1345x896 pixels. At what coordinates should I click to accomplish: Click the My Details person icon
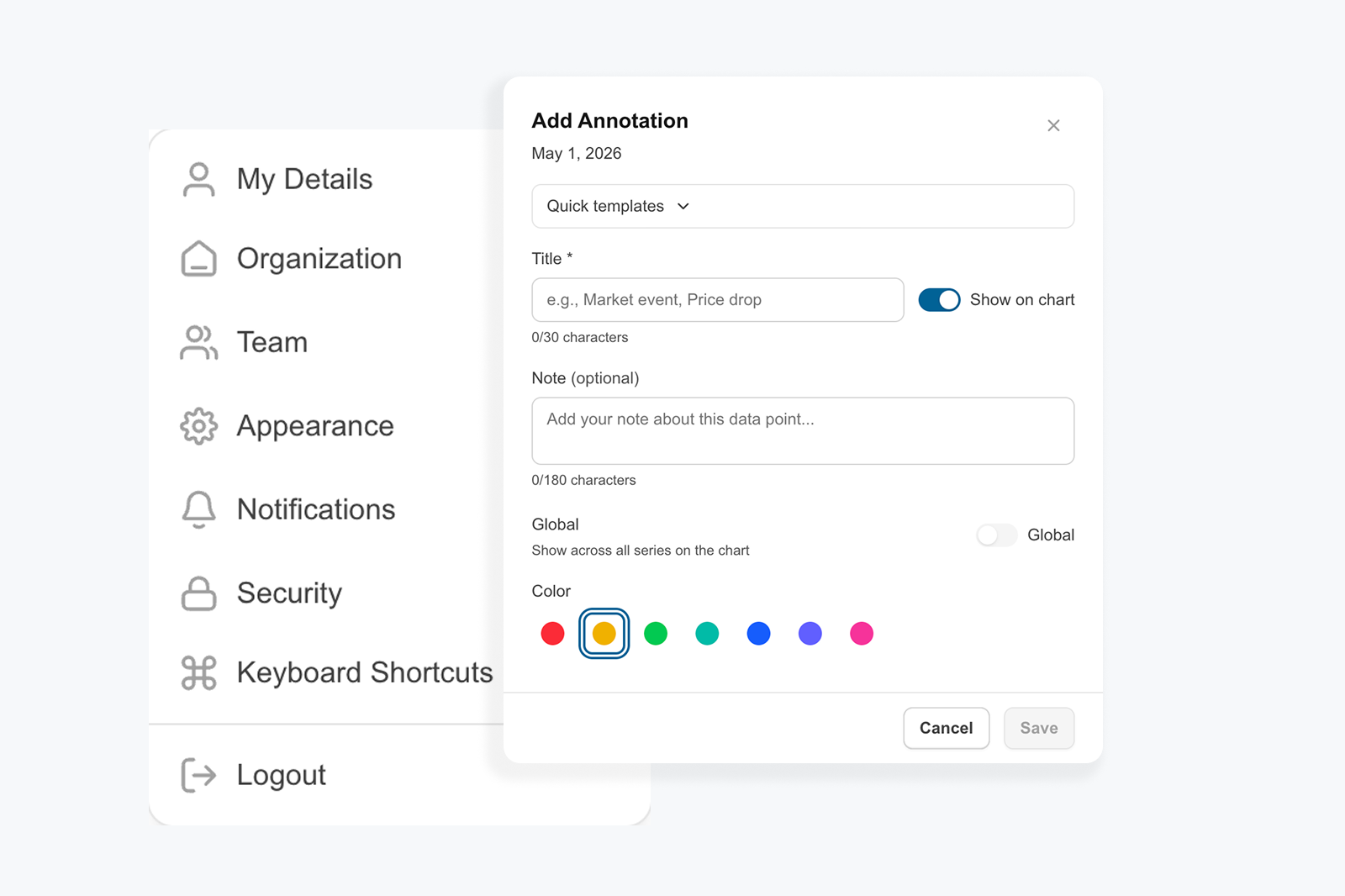click(x=198, y=179)
